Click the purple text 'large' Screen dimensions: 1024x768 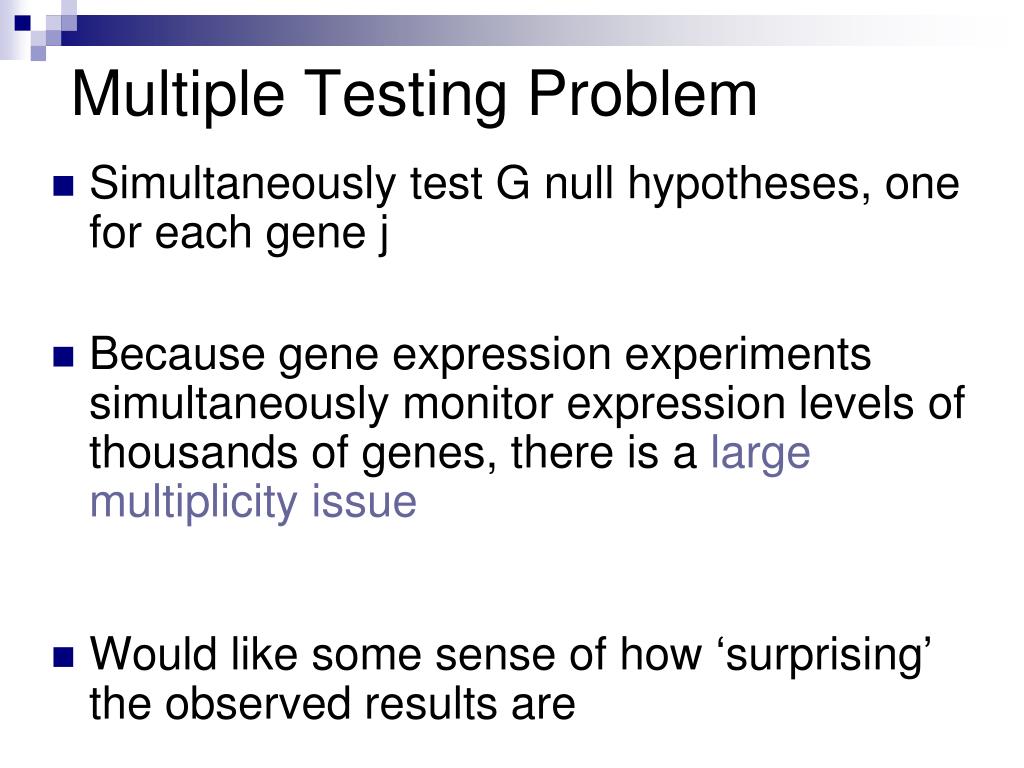pos(760,453)
